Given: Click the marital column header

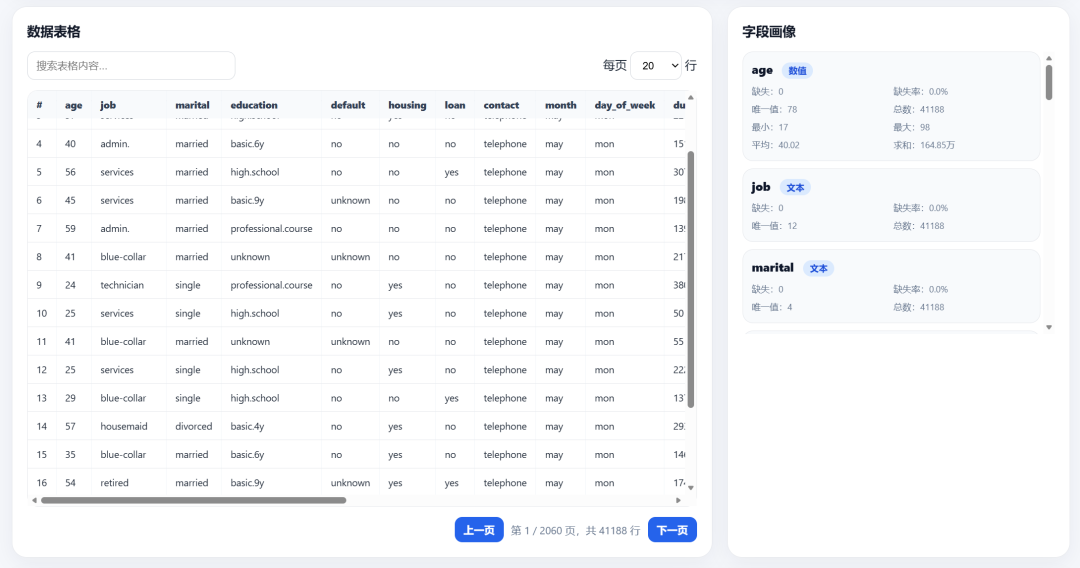Looking at the screenshot, I should tap(192, 105).
